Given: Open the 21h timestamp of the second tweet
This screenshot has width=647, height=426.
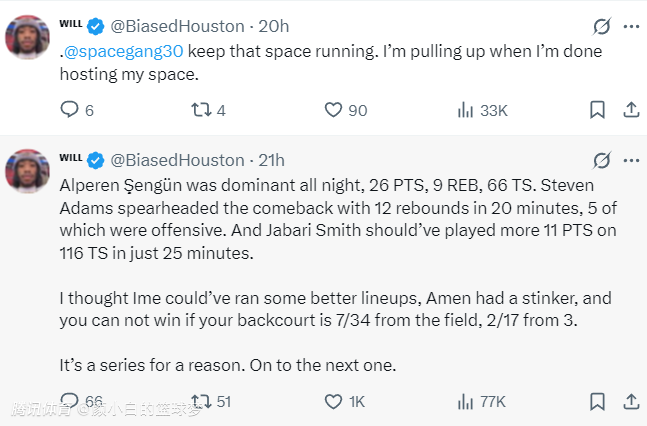Looking at the screenshot, I should (x=272, y=160).
